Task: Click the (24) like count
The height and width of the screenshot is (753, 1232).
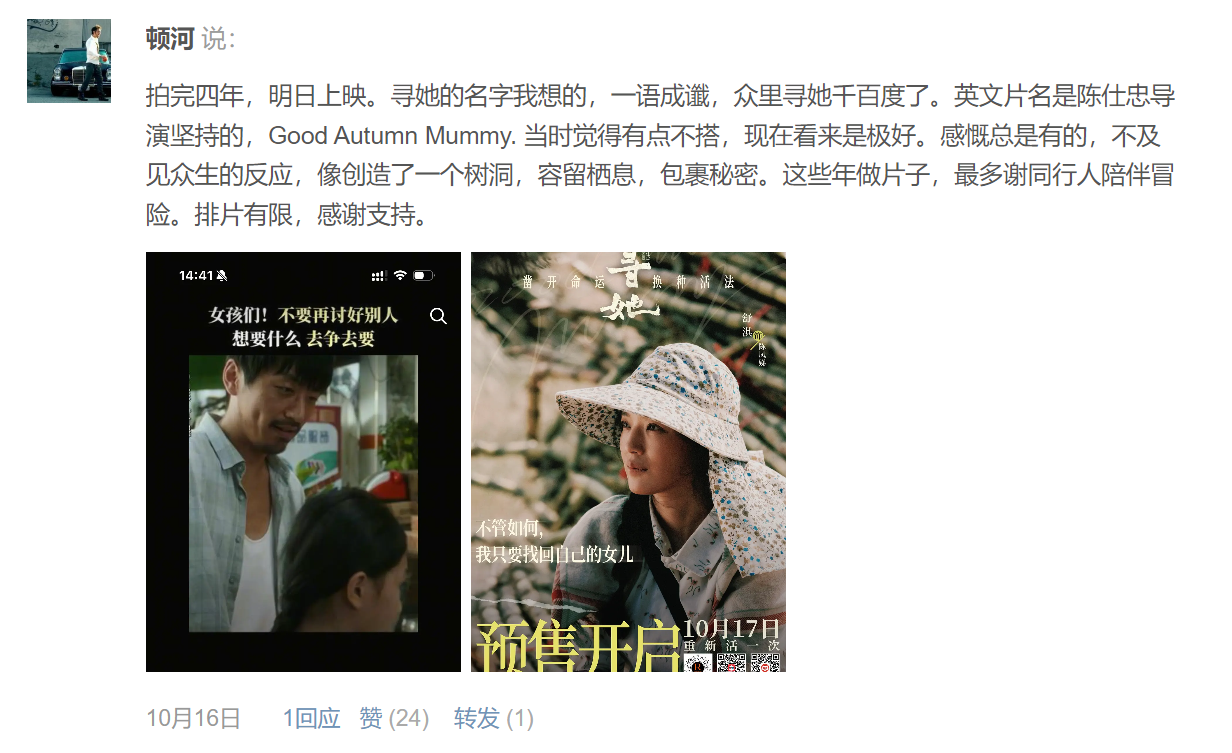Action: [x=409, y=718]
